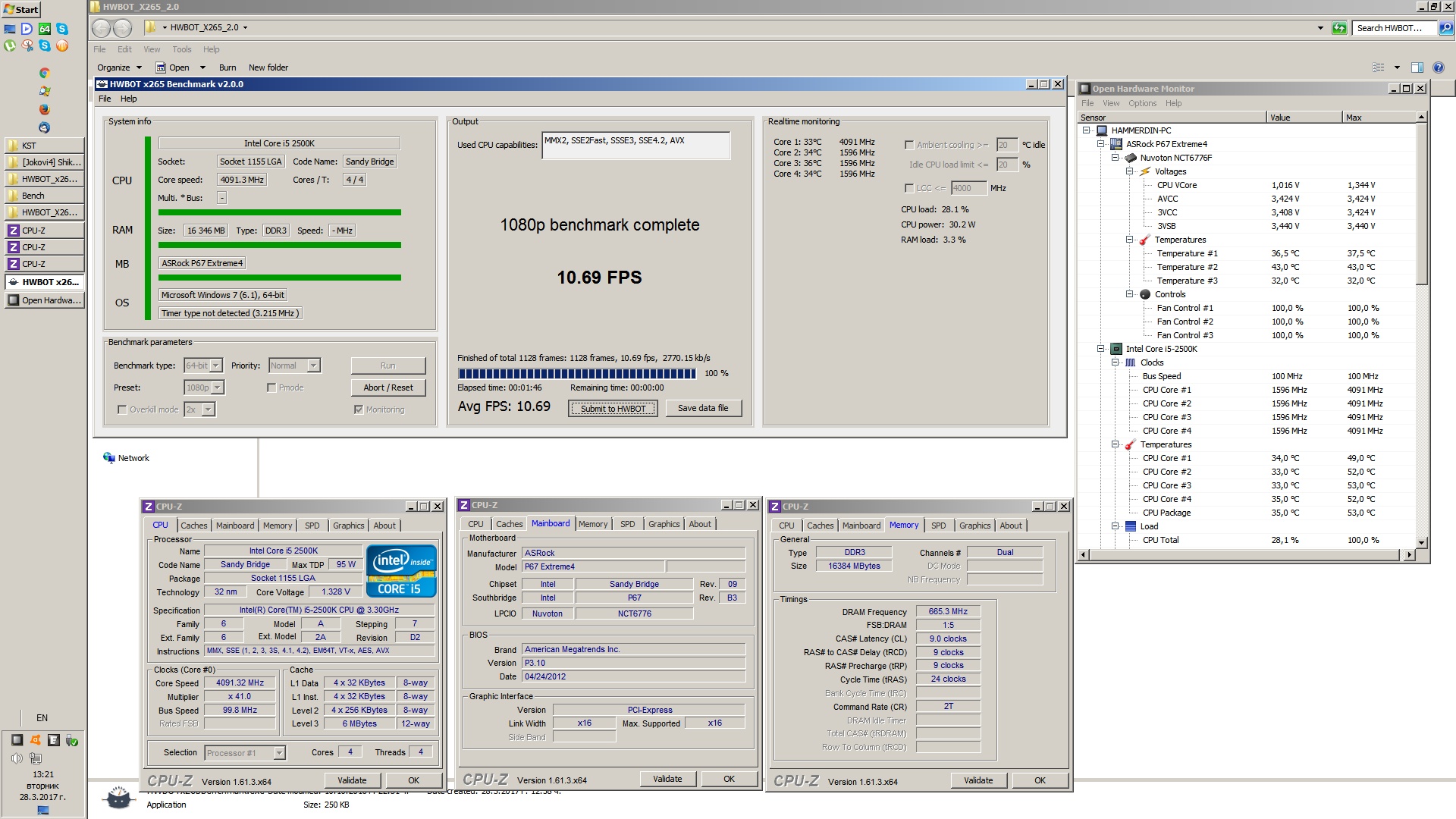Click the Explorer forward navigation arrow

click(x=123, y=28)
